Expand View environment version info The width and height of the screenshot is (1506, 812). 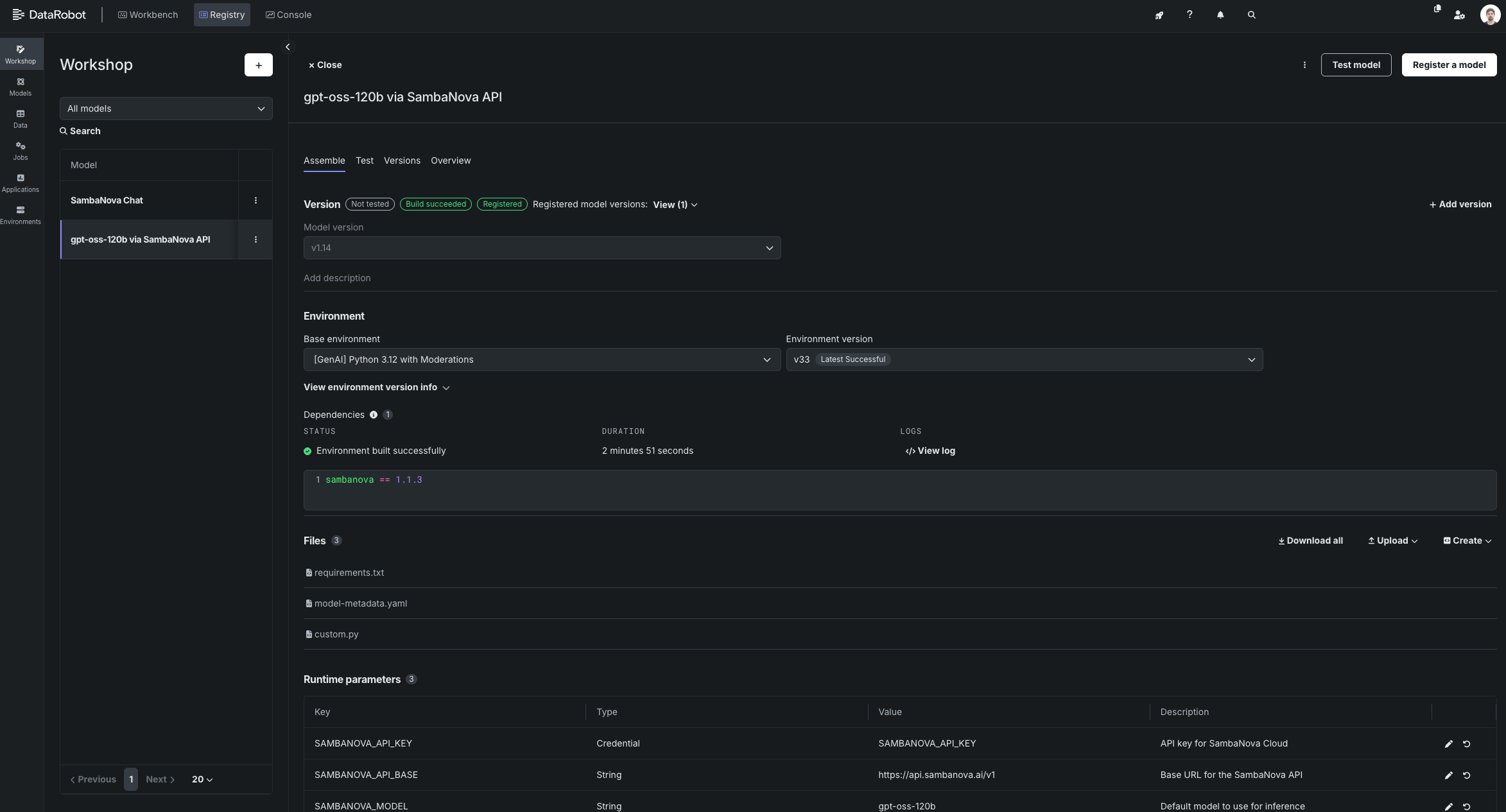pos(376,387)
